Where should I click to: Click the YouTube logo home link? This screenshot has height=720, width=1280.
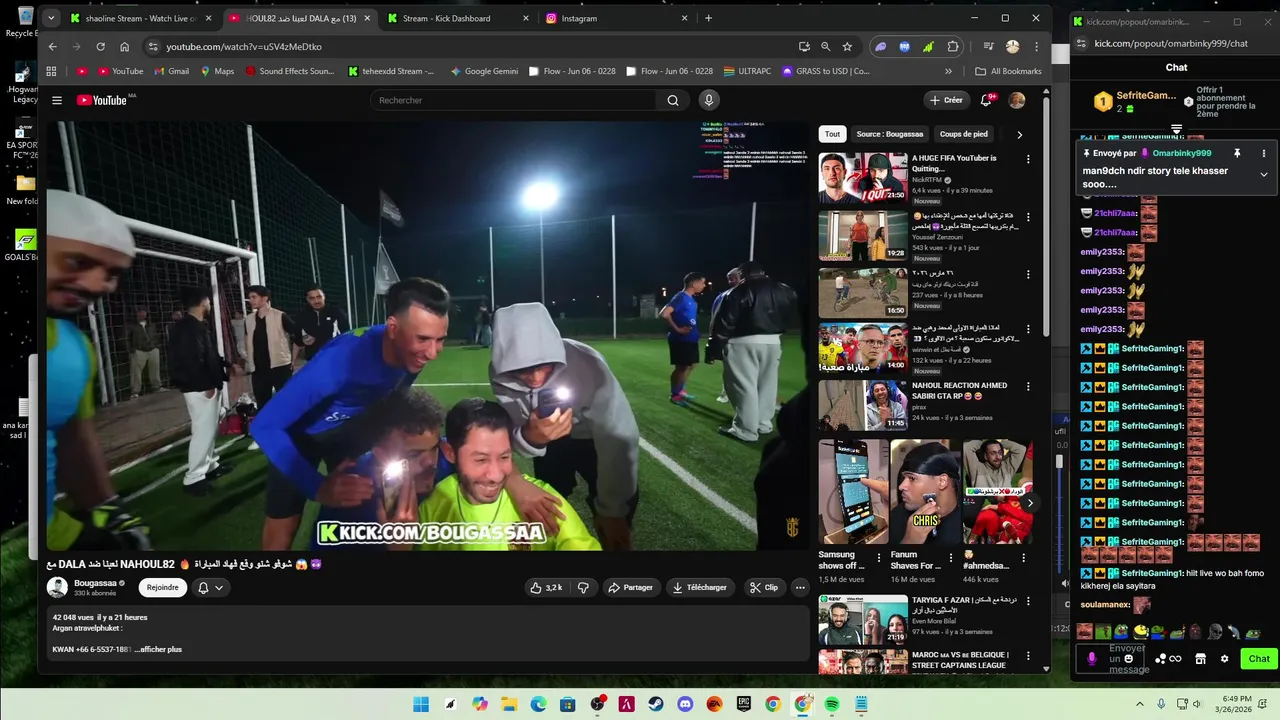(102, 100)
